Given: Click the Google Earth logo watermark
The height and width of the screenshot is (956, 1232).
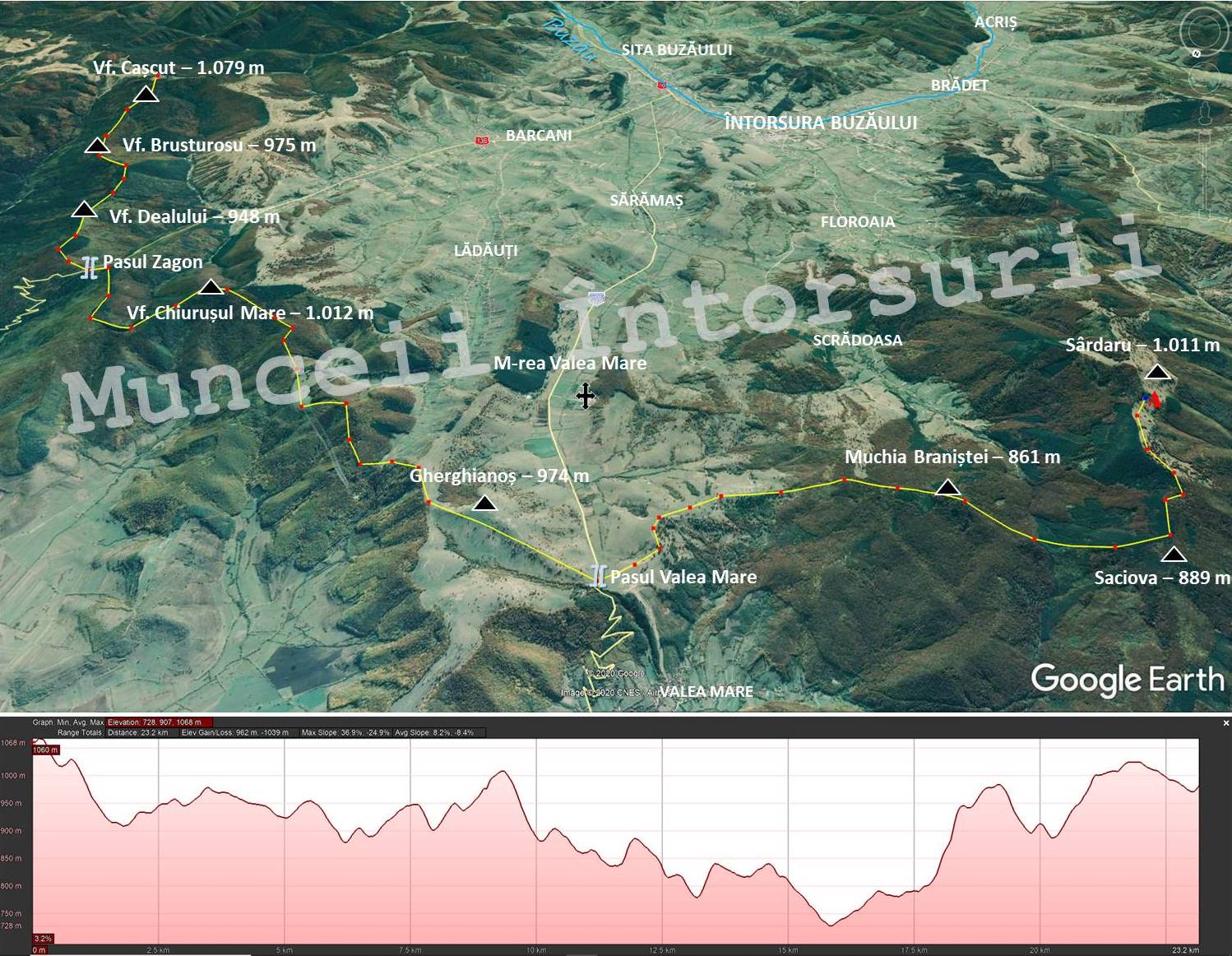Looking at the screenshot, I should point(1127,680).
